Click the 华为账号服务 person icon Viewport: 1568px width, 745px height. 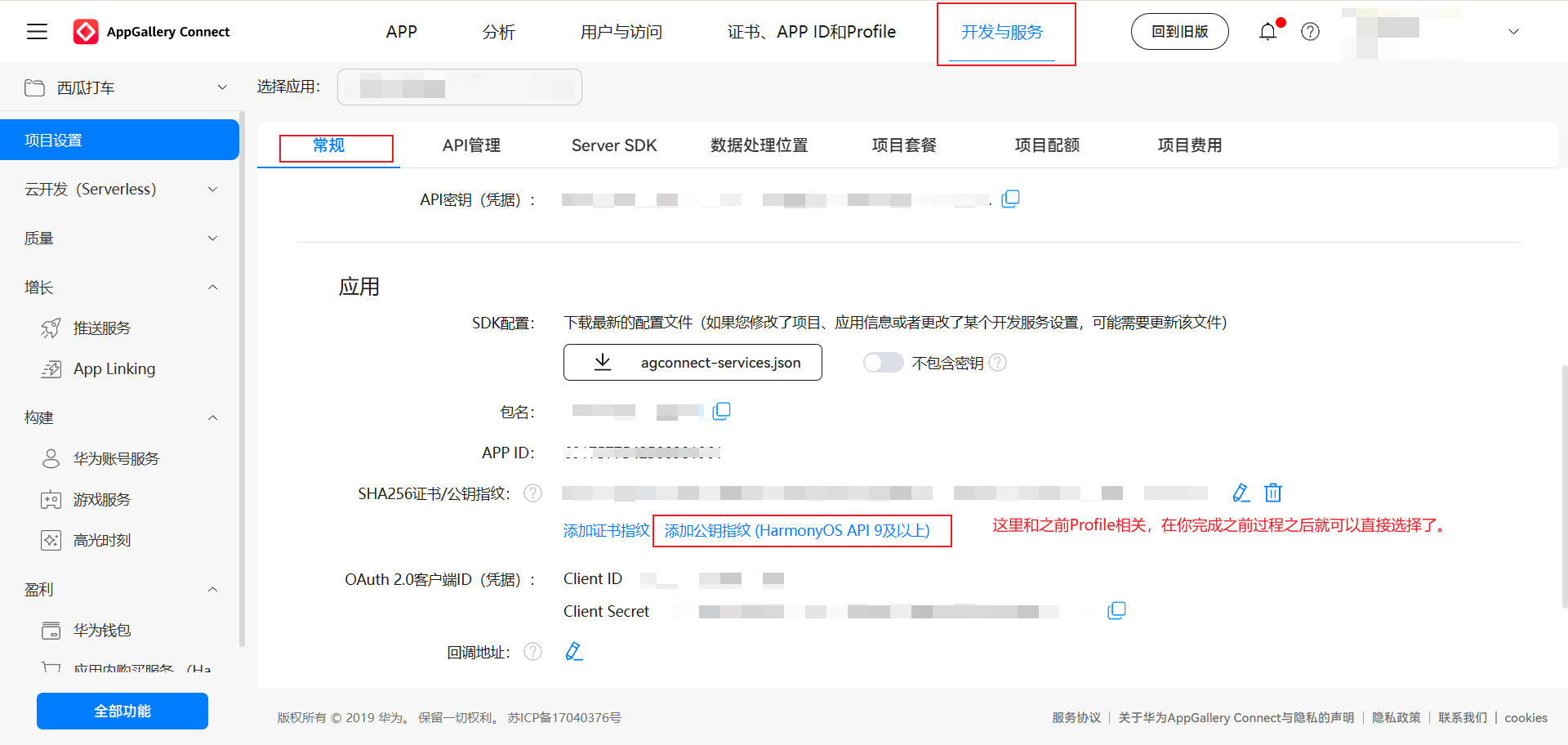click(51, 458)
